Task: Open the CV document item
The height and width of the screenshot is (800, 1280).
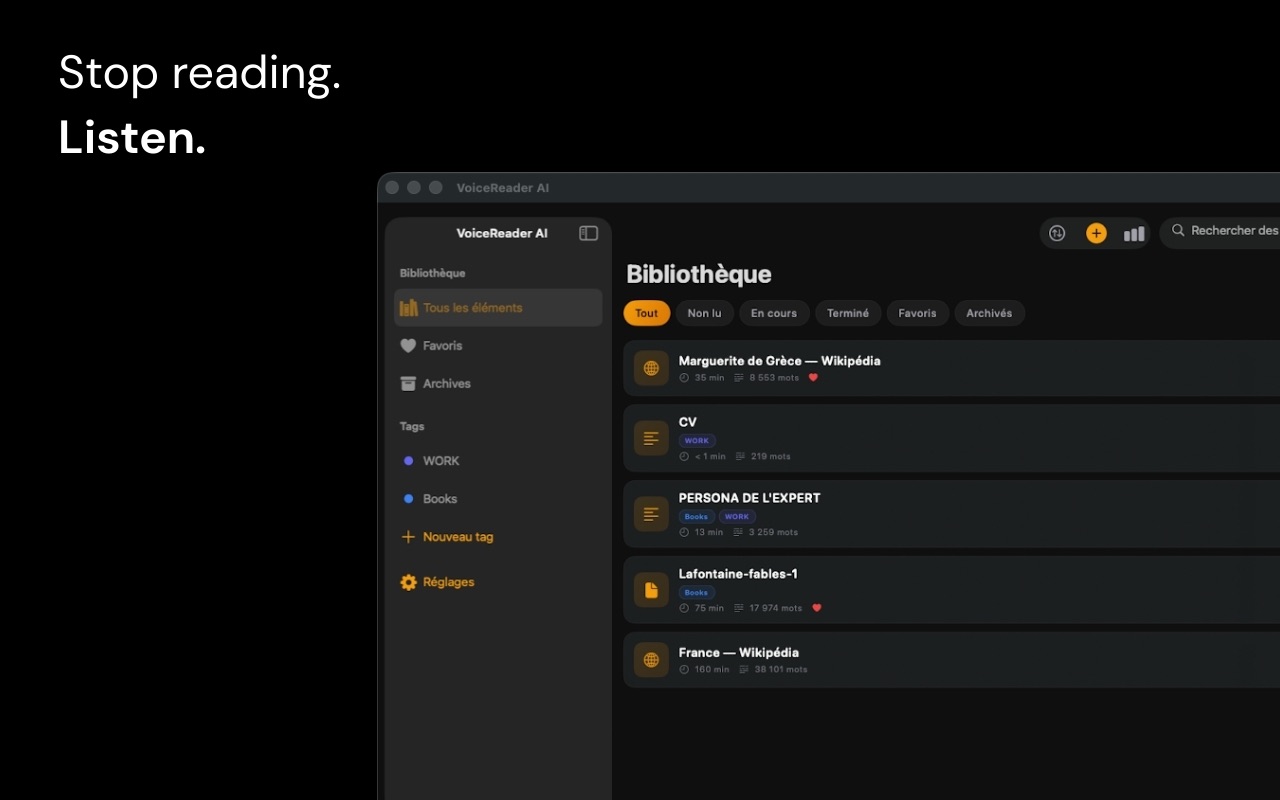Action: (x=951, y=438)
